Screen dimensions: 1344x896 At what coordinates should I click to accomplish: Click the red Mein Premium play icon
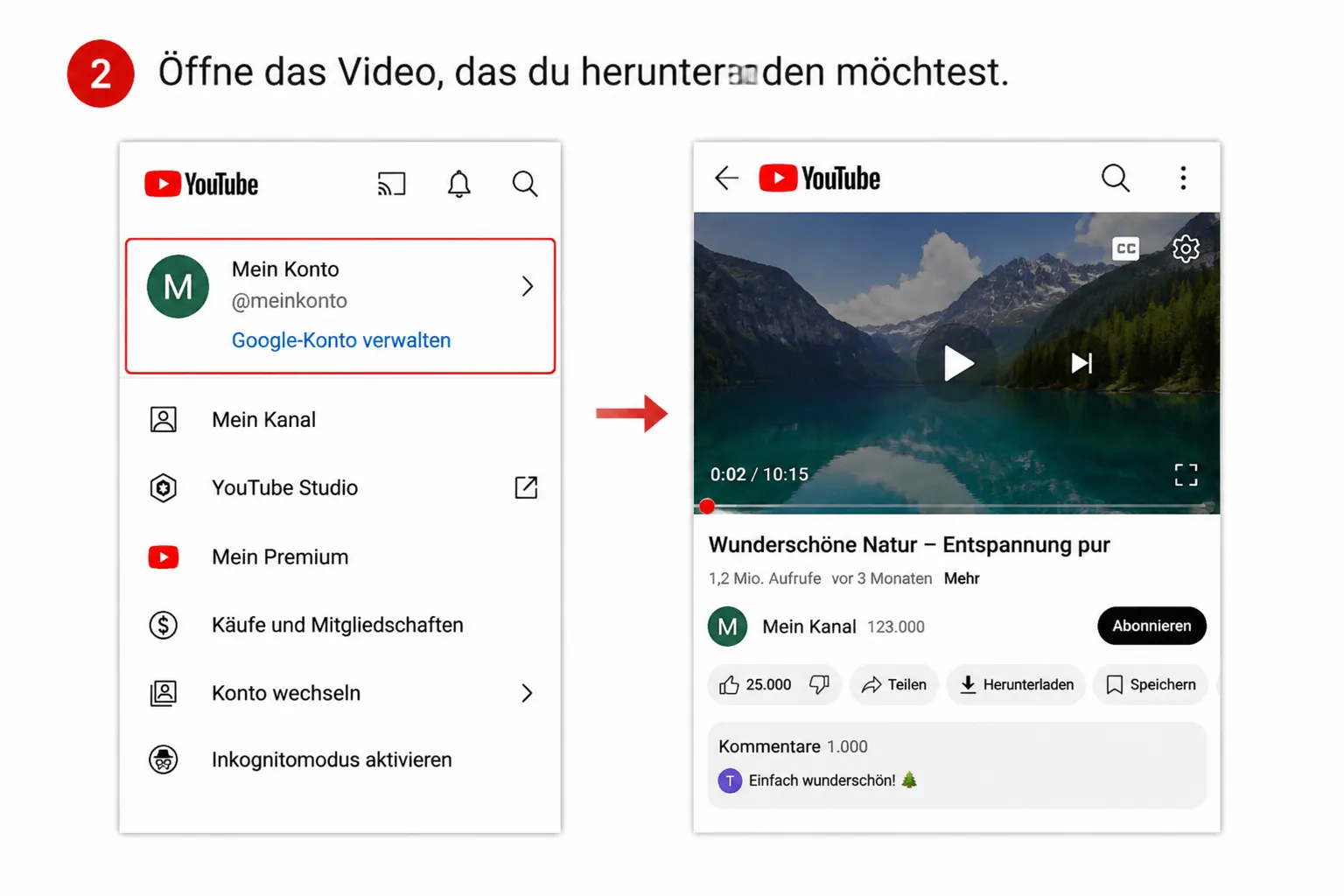[x=164, y=556]
